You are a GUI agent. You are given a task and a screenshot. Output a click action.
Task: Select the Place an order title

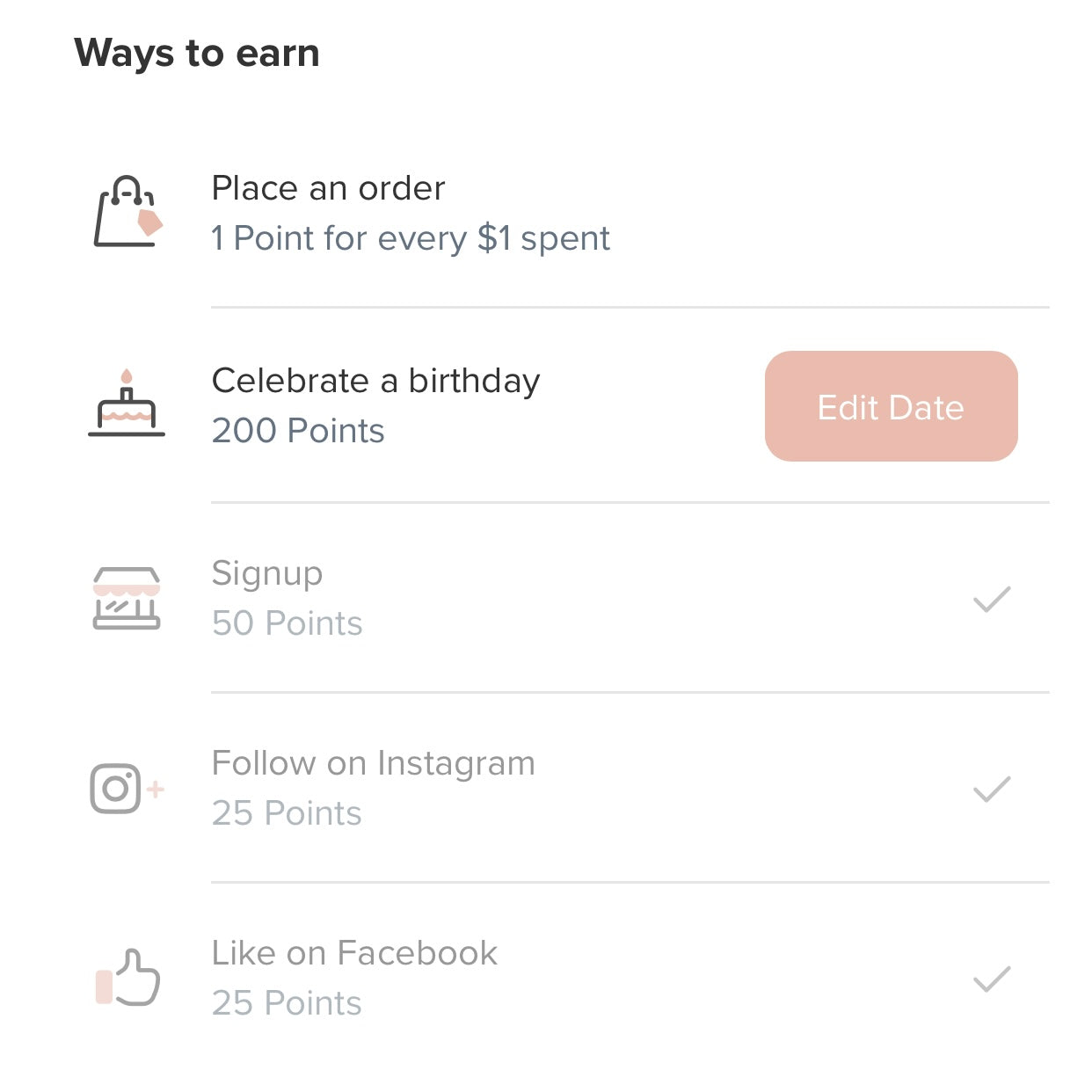pos(328,188)
